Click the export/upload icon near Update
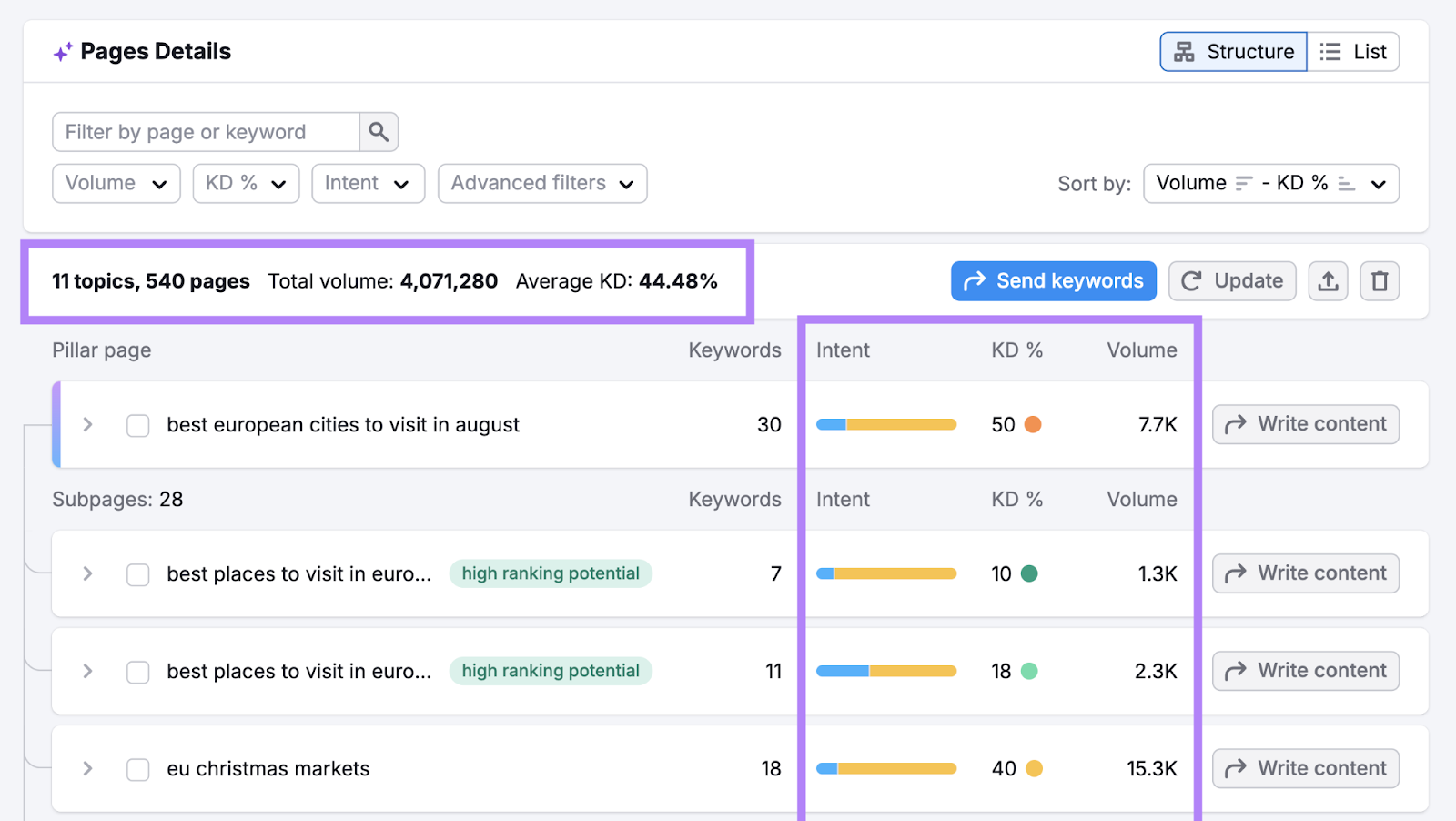 click(x=1328, y=280)
